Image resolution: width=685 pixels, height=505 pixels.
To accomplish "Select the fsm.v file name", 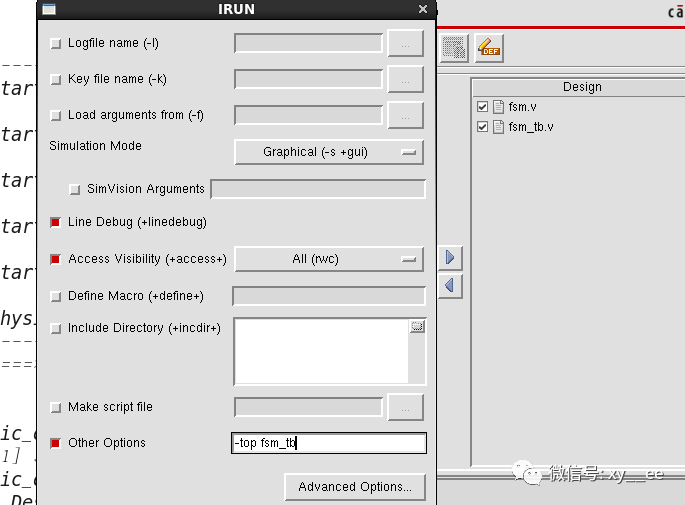I will point(522,107).
